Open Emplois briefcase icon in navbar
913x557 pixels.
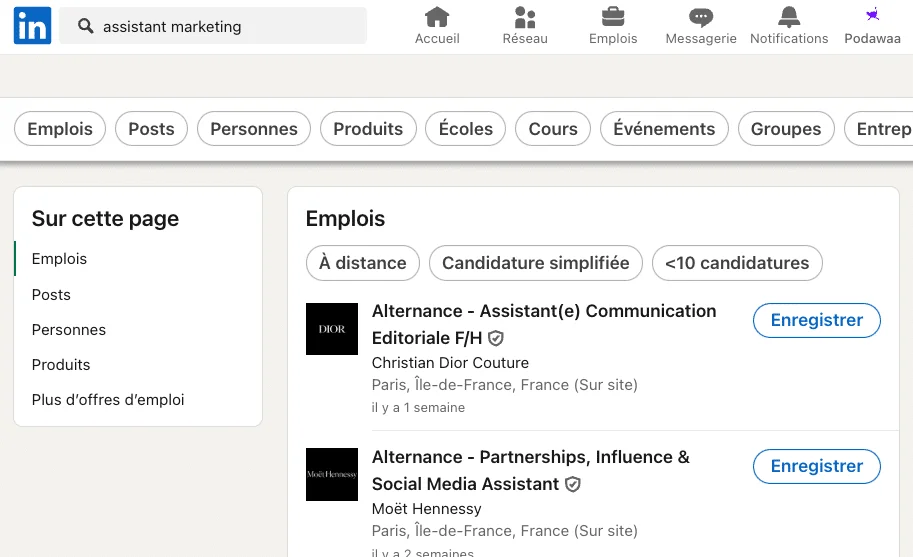613,17
